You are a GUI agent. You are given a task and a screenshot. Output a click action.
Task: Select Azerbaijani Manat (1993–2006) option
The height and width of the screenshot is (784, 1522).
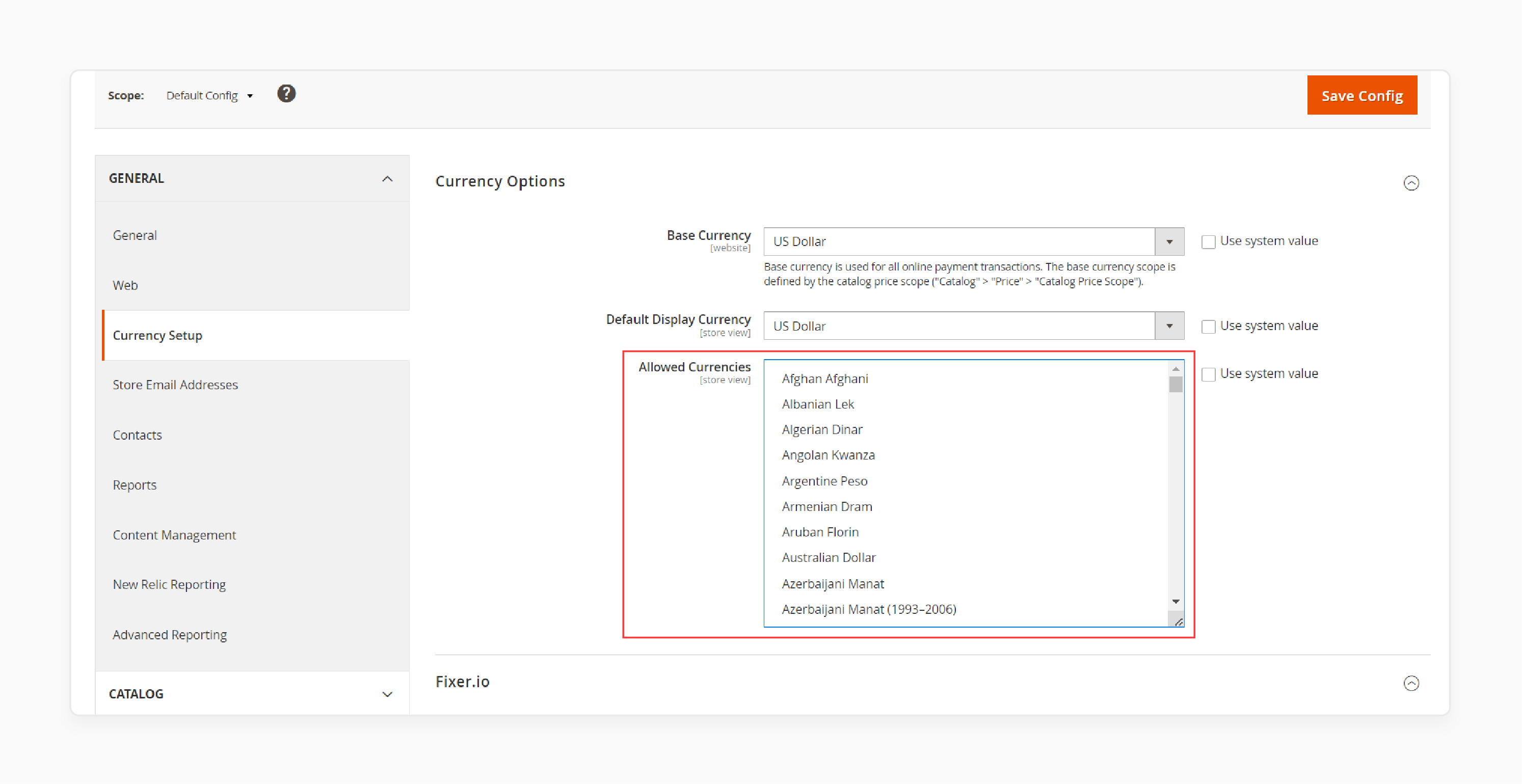coord(869,609)
